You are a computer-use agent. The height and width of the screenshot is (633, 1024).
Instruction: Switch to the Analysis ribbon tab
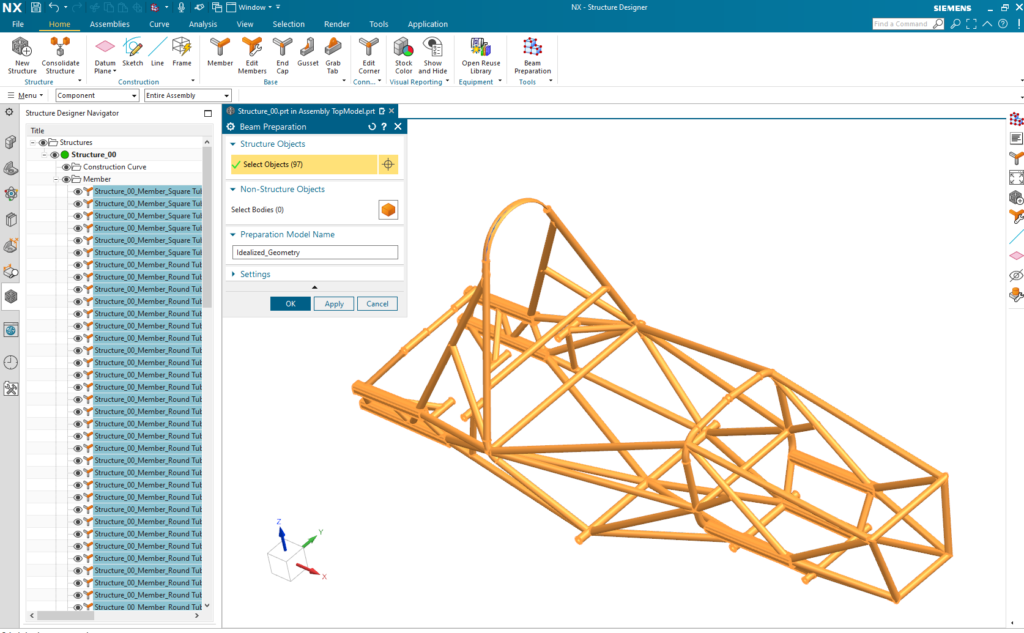[x=203, y=23]
